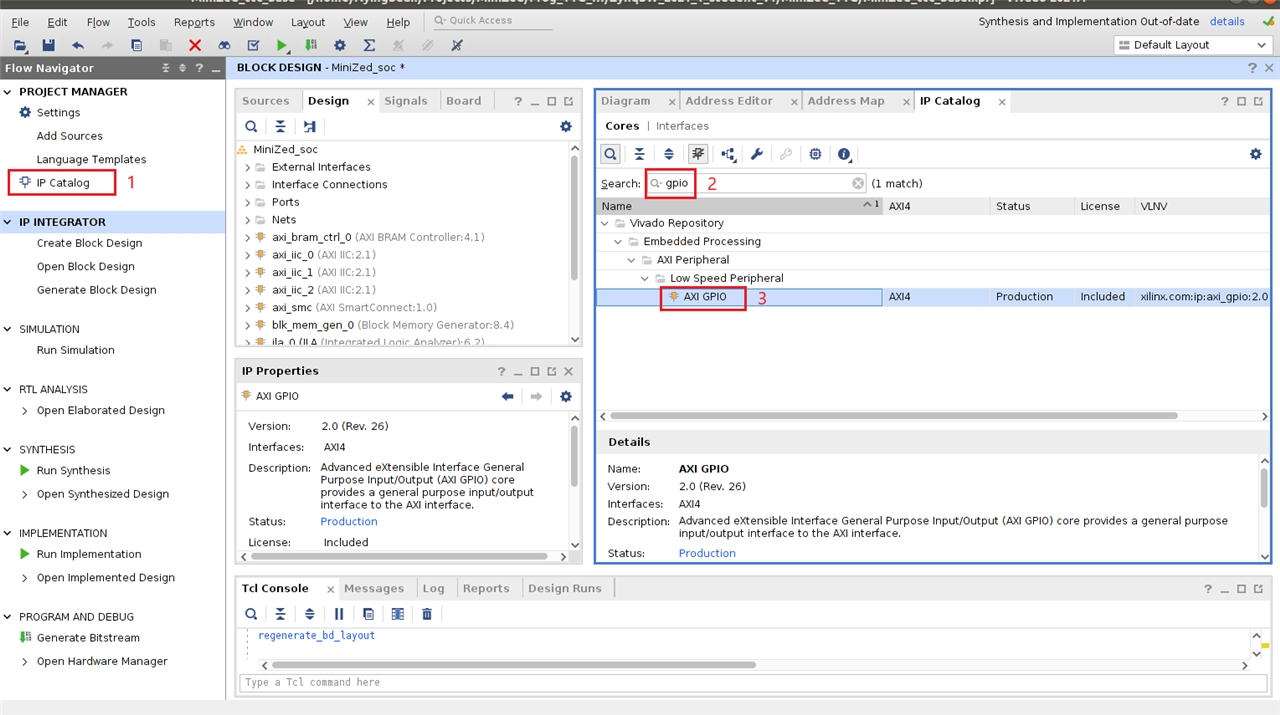This screenshot has height=715, width=1280.
Task: Click Generate Bitstream in the Flow Navigator
Action: coord(88,638)
